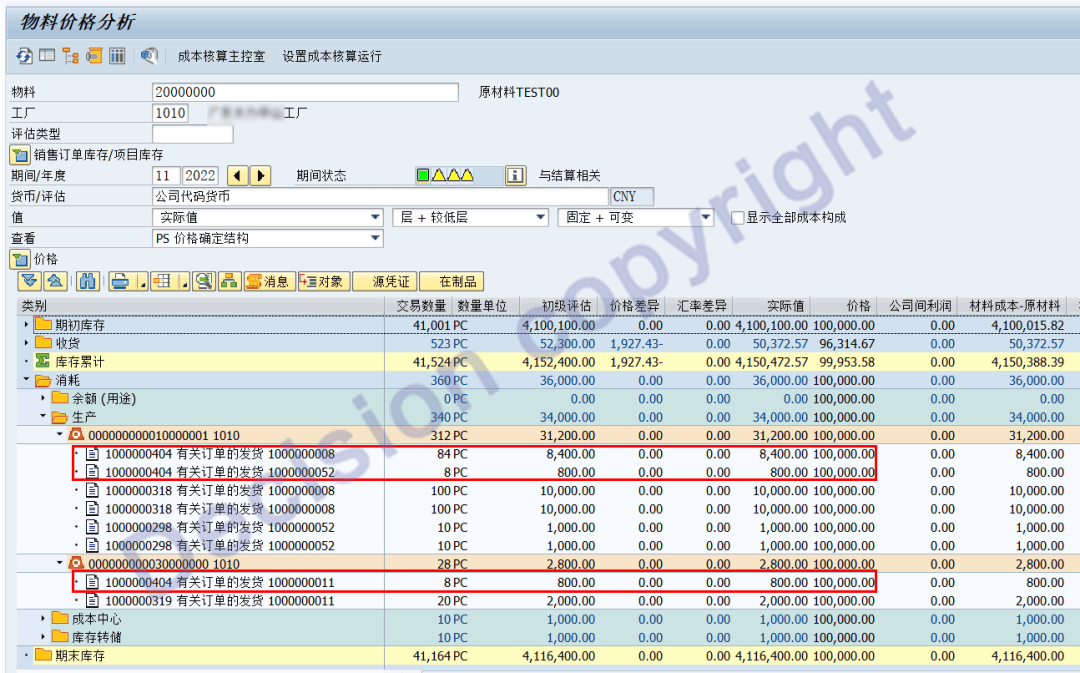The image size is (1080, 673).
Task: Click the 类别 column header
Action: [200, 306]
